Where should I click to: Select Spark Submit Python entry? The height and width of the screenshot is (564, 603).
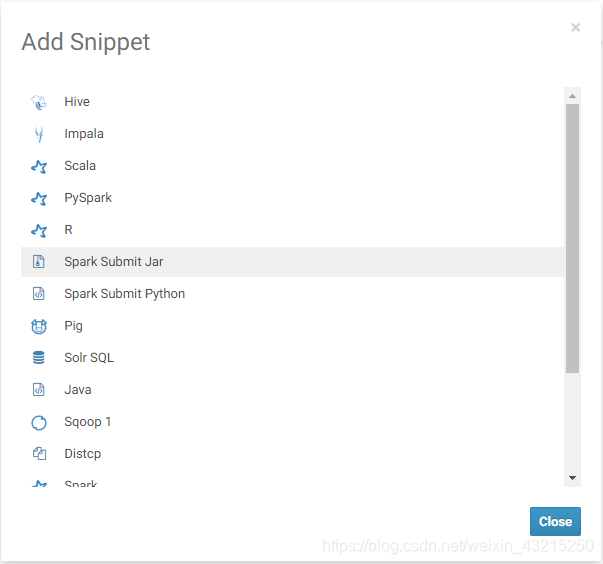(292, 294)
